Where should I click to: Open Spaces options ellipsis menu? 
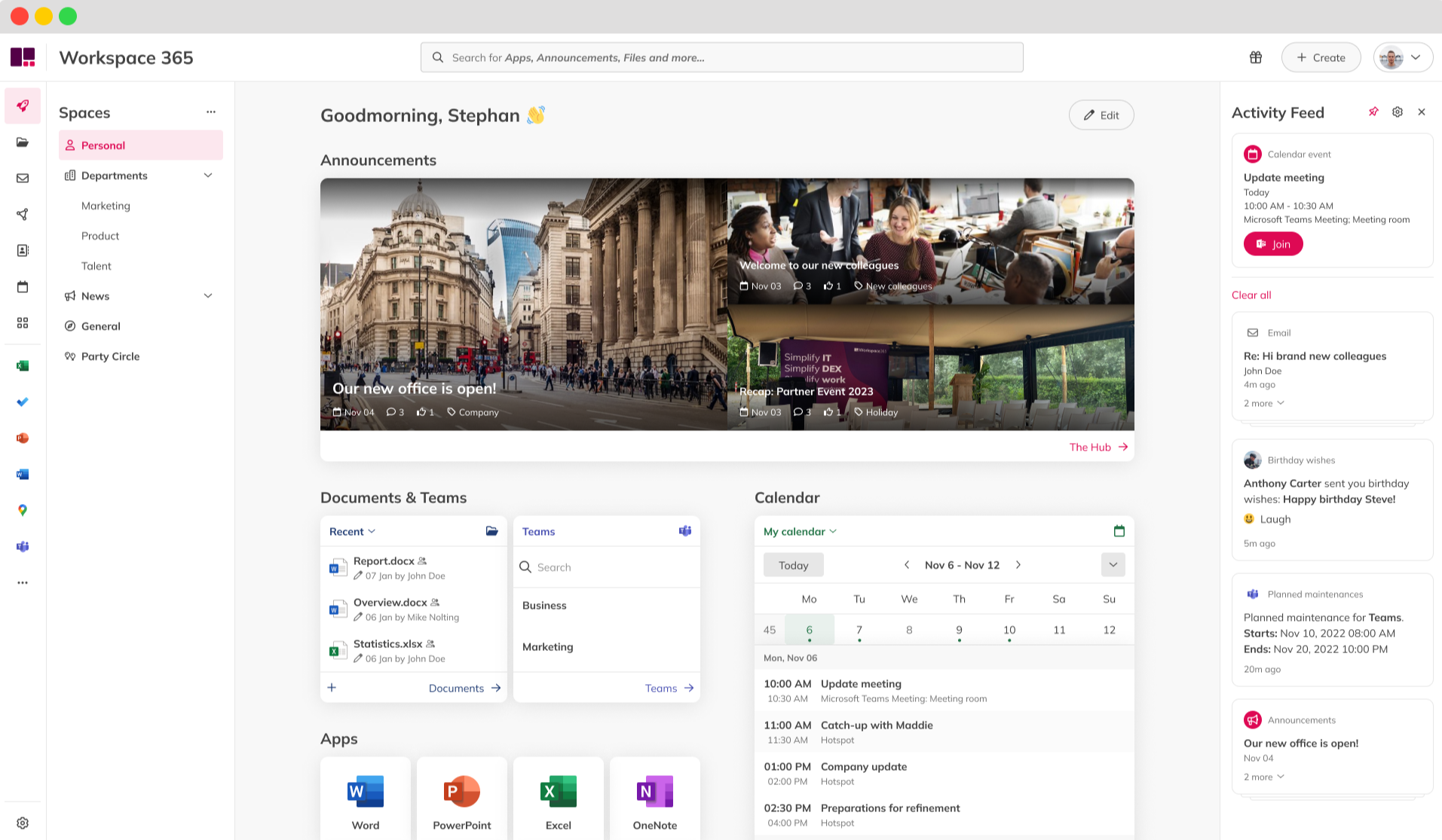point(211,111)
